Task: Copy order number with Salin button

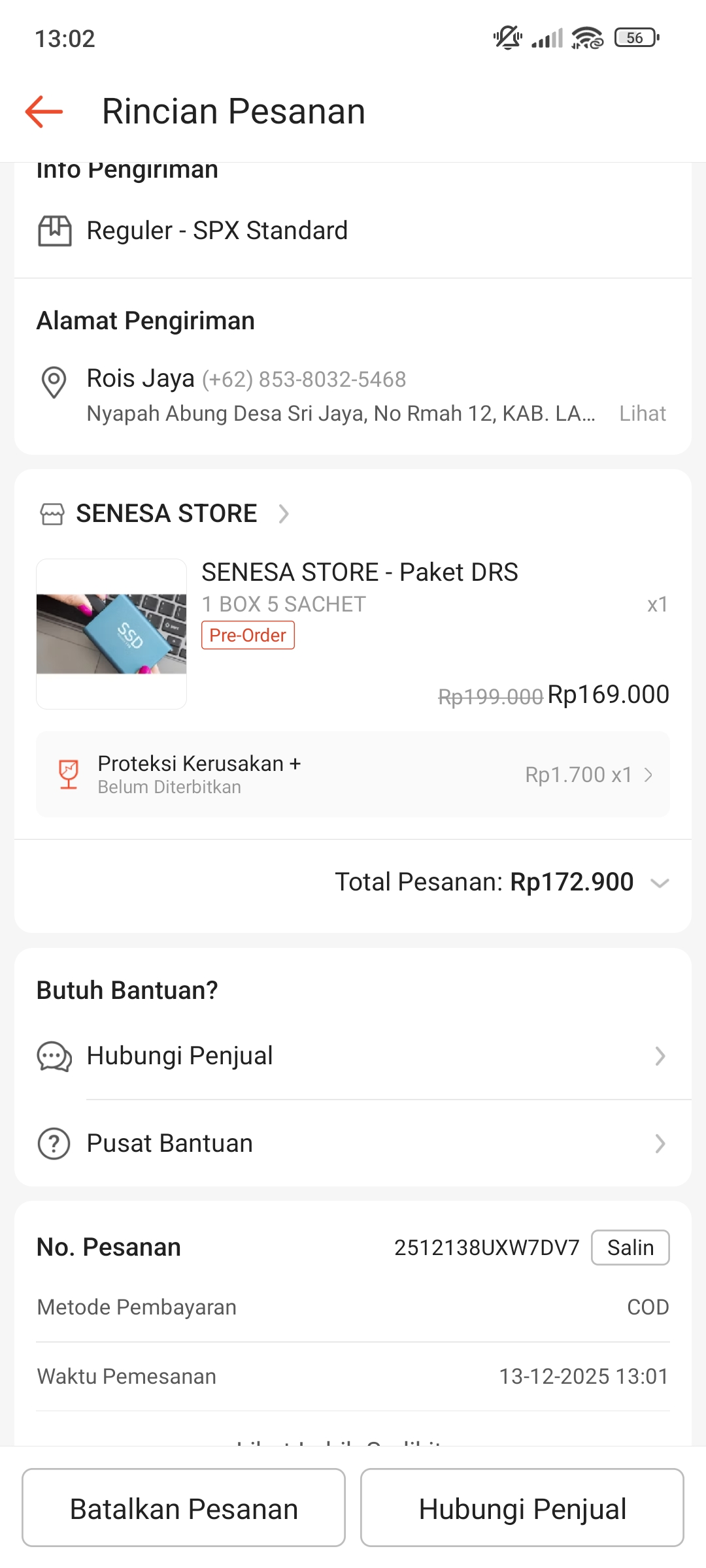Action: [630, 1247]
